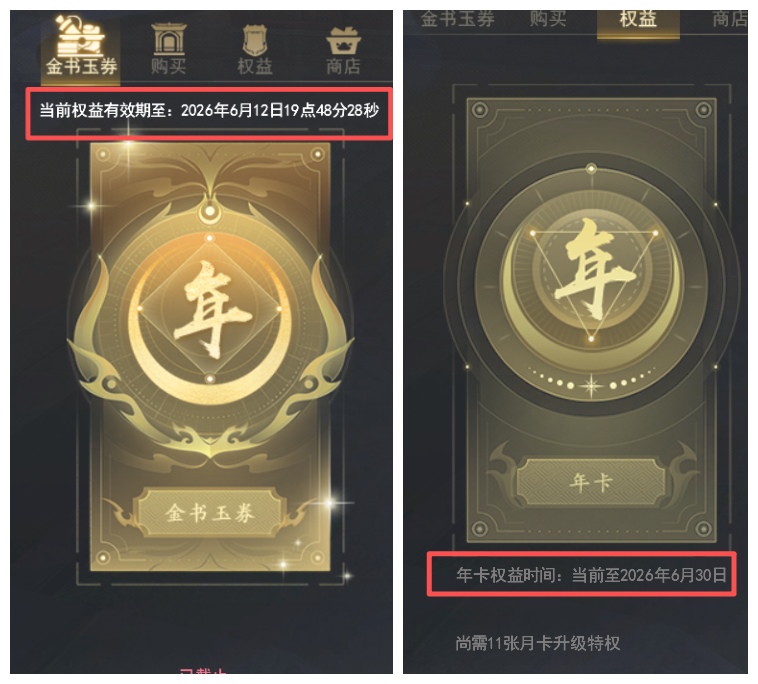Click the four-point star below the triangle emblem
Image resolution: width=758 pixels, height=684 pixels.
click(x=591, y=385)
